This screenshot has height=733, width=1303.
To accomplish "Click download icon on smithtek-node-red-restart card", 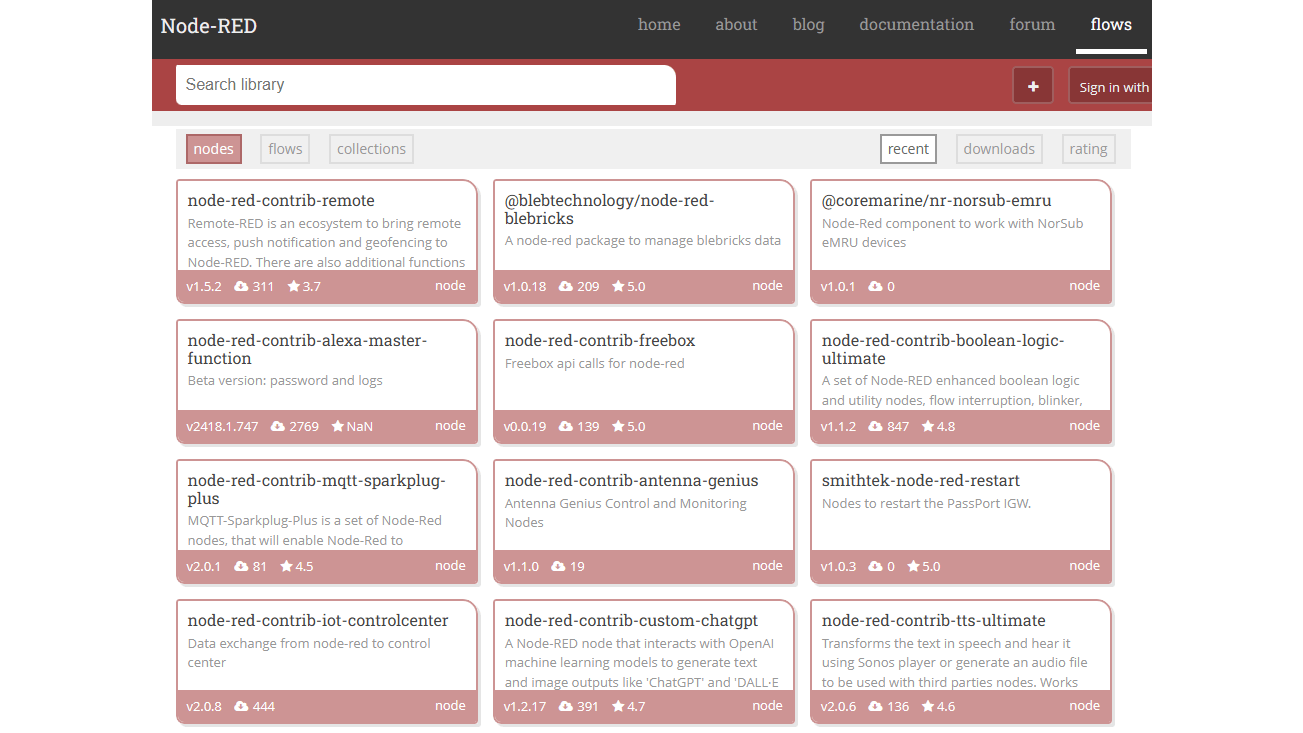I will [x=876, y=566].
